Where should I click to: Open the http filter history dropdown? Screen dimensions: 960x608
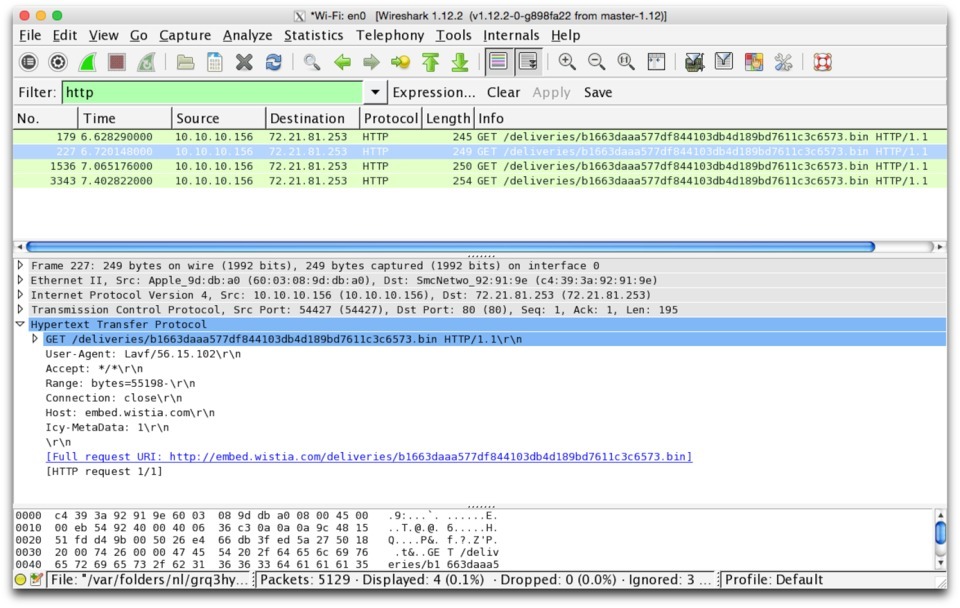tap(375, 91)
